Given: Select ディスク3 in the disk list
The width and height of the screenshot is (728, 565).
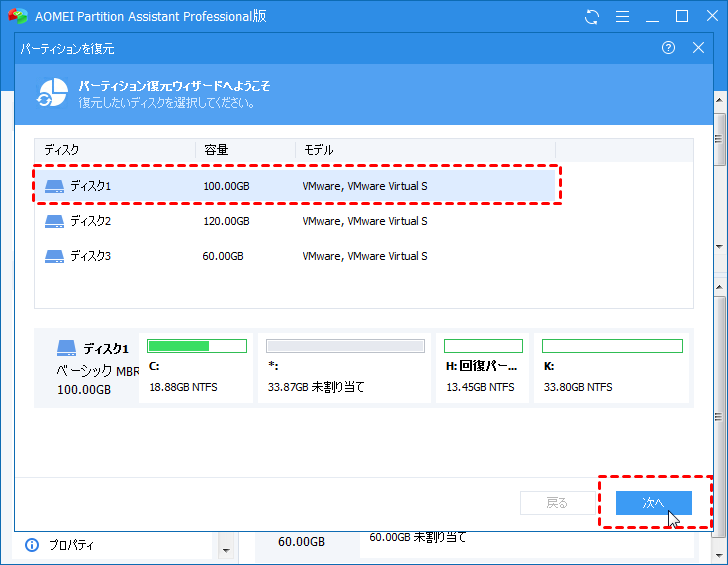Looking at the screenshot, I should tap(295, 256).
